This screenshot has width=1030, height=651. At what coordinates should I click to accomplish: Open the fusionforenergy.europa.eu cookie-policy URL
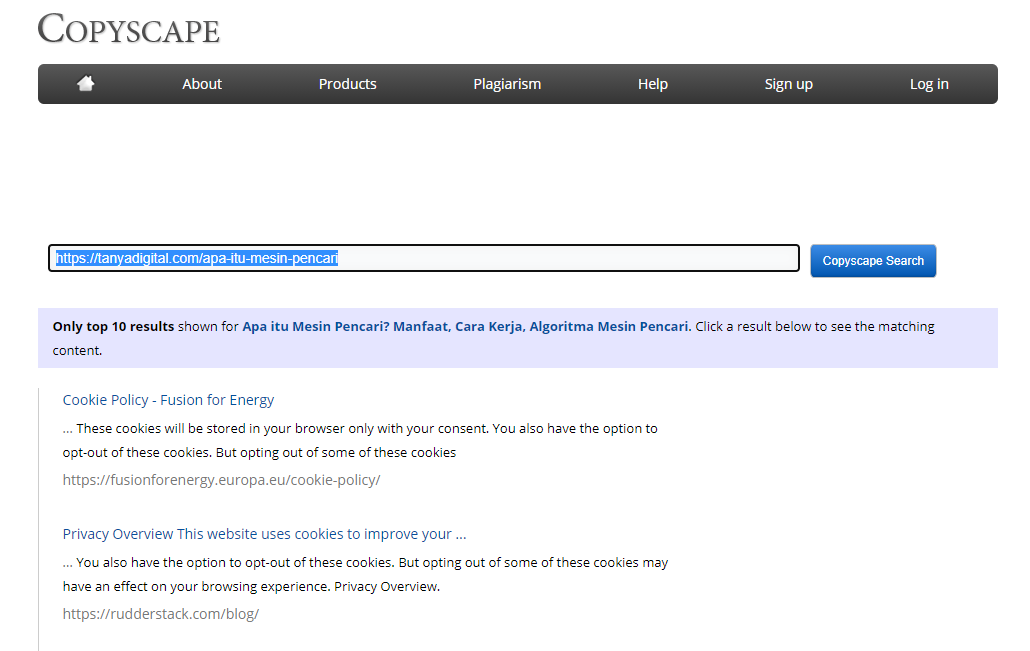click(x=221, y=480)
